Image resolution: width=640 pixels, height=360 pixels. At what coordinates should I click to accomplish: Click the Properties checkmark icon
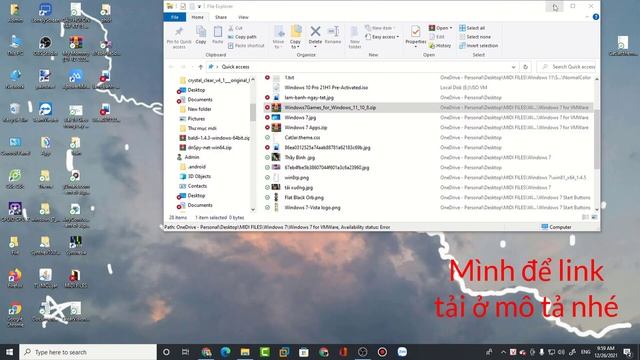click(x=416, y=31)
